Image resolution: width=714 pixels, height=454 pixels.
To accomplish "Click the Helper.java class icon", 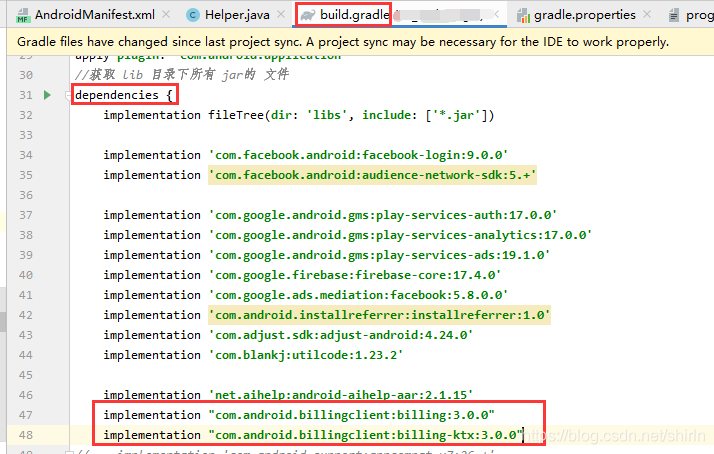I will 193,15.
